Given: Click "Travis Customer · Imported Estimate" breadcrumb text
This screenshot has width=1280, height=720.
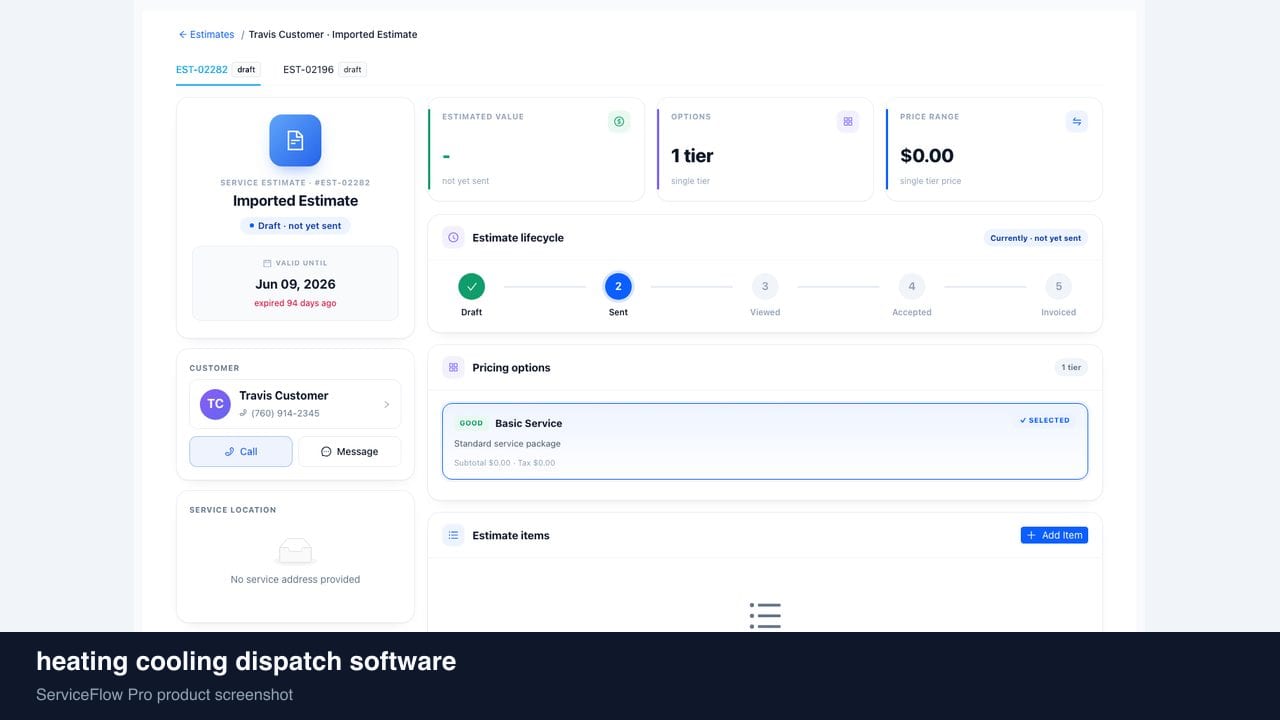Looking at the screenshot, I should (x=333, y=35).
